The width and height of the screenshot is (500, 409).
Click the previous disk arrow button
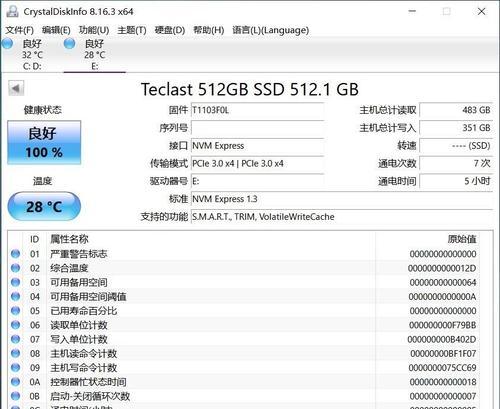tap(16, 88)
